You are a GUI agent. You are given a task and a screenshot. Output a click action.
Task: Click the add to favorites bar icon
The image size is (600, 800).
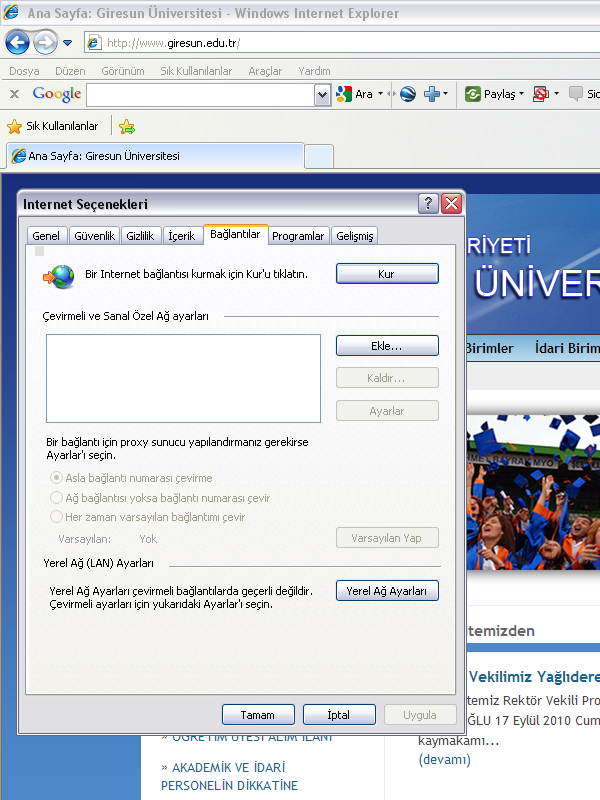127,126
